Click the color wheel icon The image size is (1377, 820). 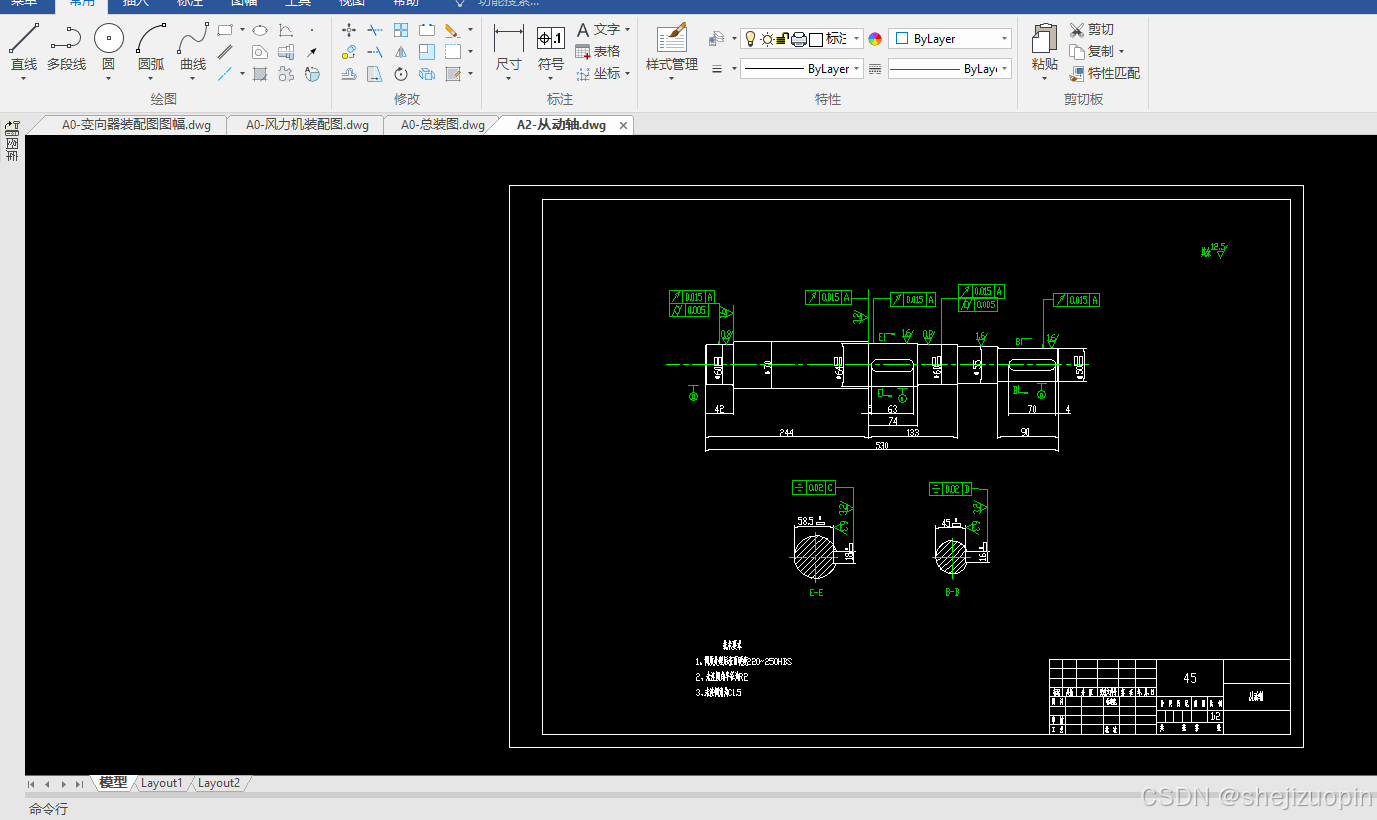(x=875, y=39)
